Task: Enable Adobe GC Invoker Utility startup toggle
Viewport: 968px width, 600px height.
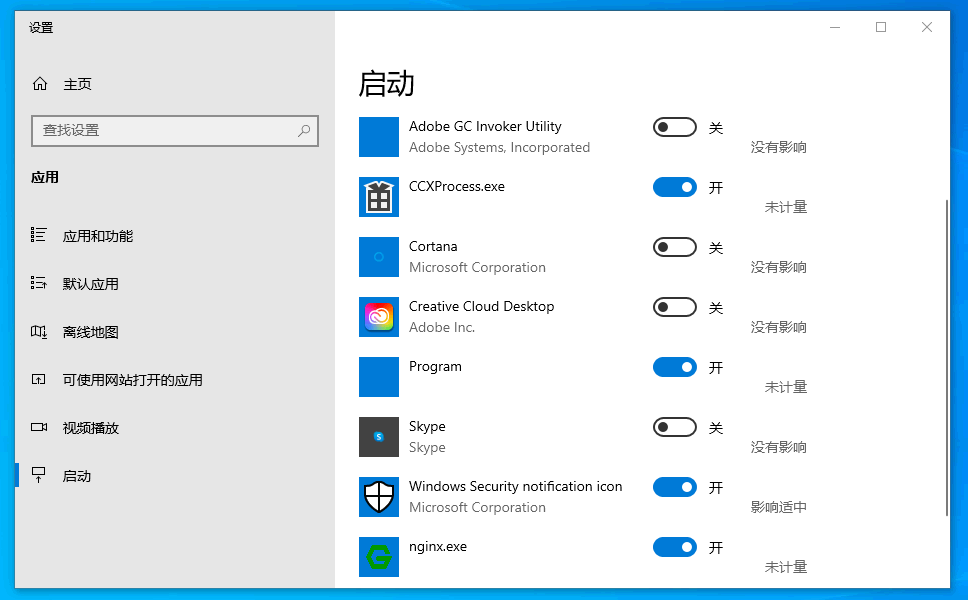Action: 675,127
